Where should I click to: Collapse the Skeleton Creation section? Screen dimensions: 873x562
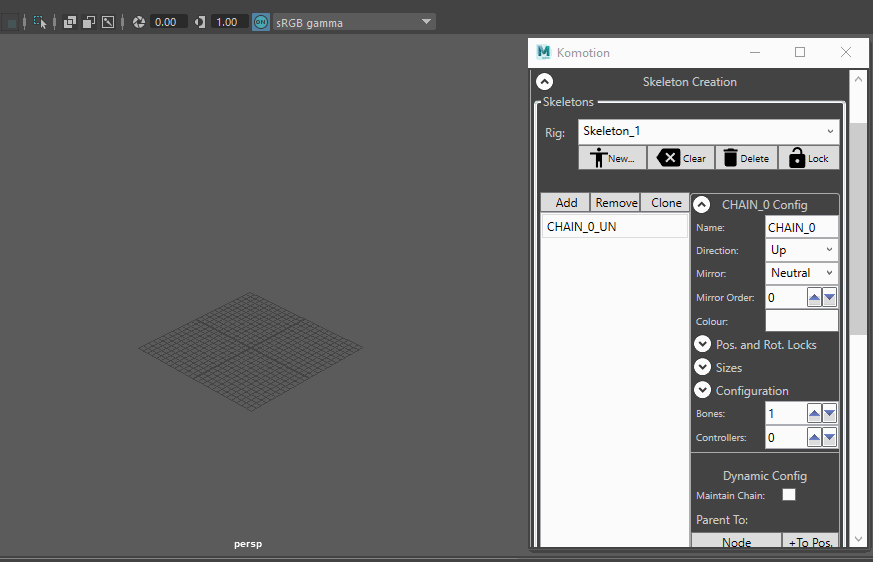click(545, 82)
